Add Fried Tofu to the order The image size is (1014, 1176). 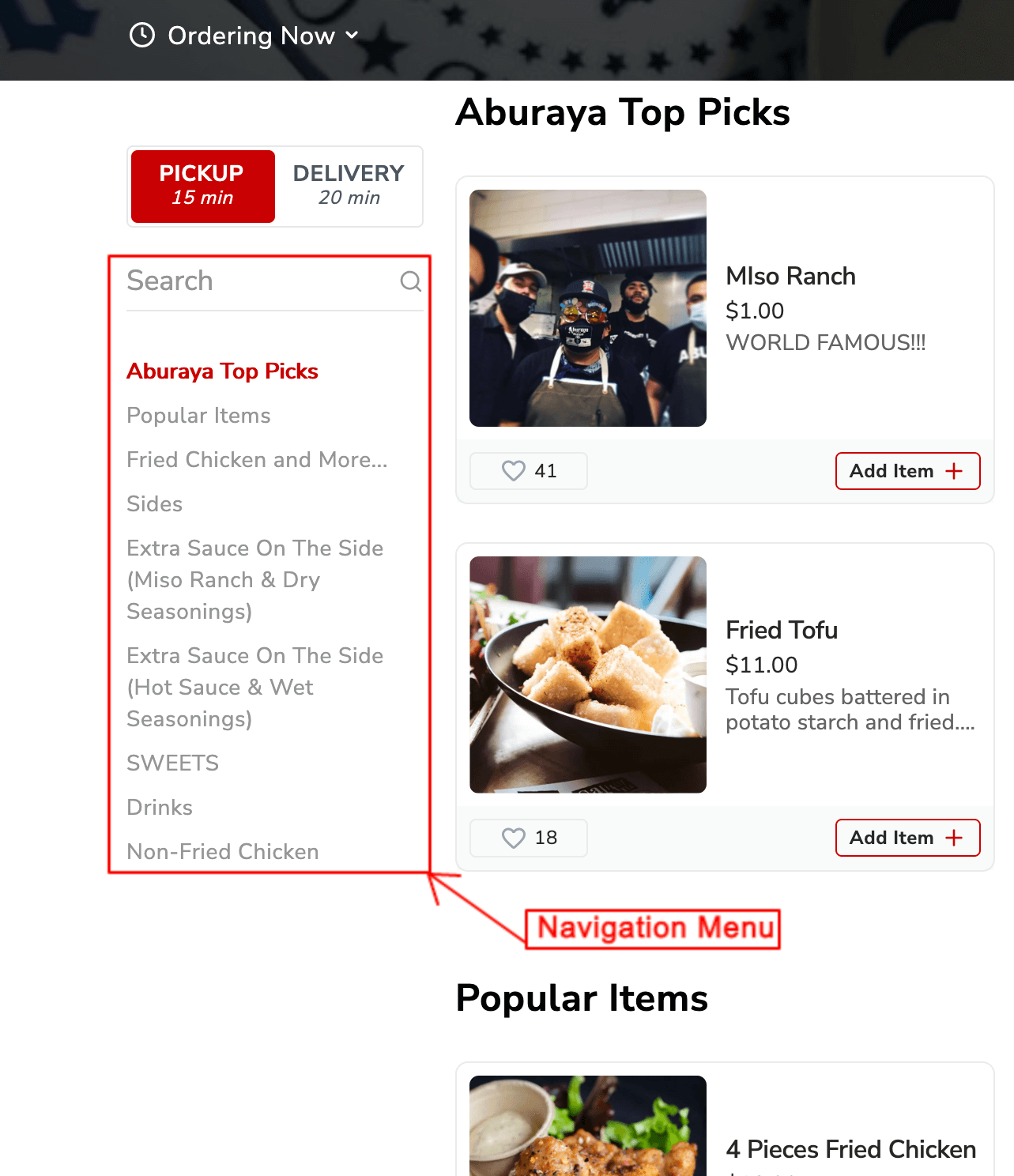(907, 838)
